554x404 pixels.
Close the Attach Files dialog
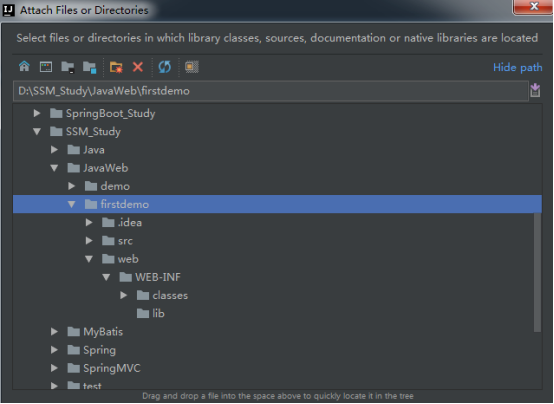[x=533, y=6]
